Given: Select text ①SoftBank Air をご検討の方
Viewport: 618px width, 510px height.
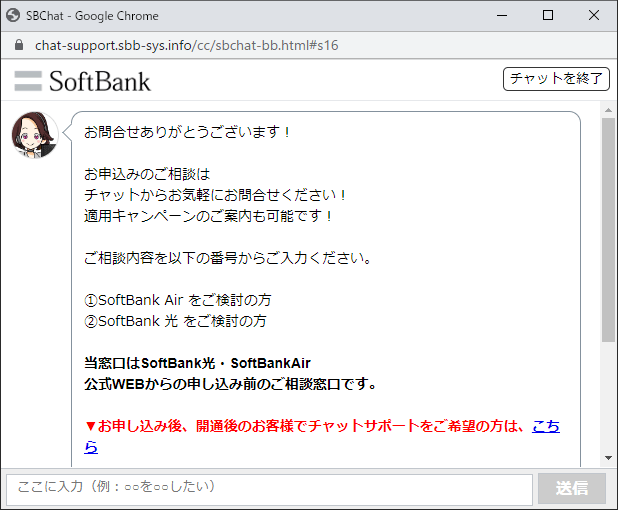Looking at the screenshot, I should 177,300.
